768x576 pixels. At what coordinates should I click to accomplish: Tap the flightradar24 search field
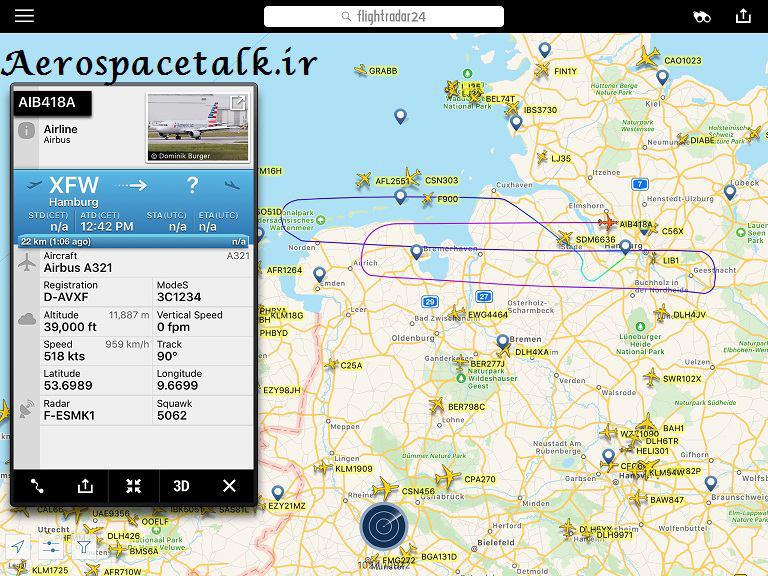pyautogui.click(x=384, y=17)
